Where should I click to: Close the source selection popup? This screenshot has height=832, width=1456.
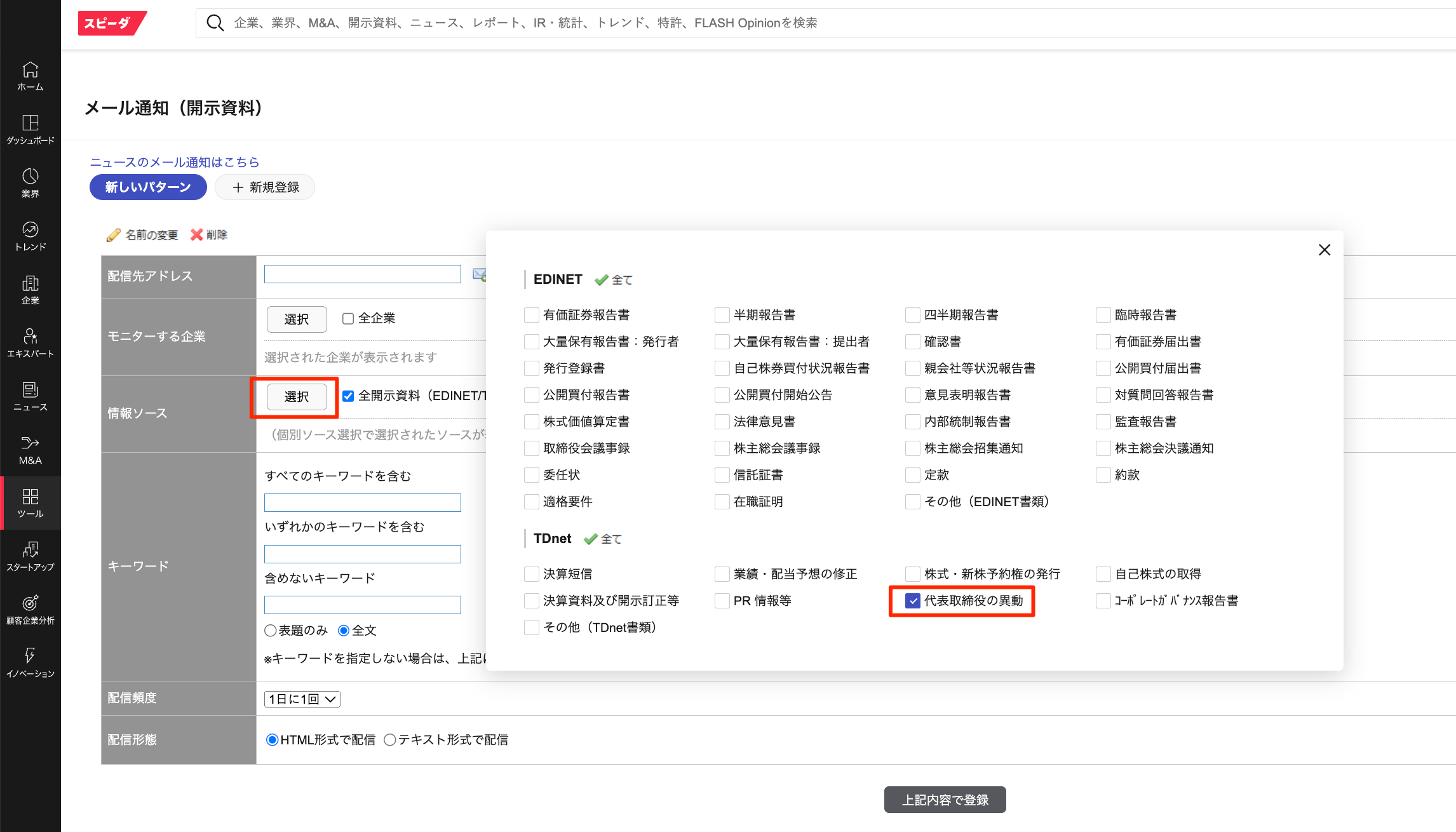coord(1325,250)
